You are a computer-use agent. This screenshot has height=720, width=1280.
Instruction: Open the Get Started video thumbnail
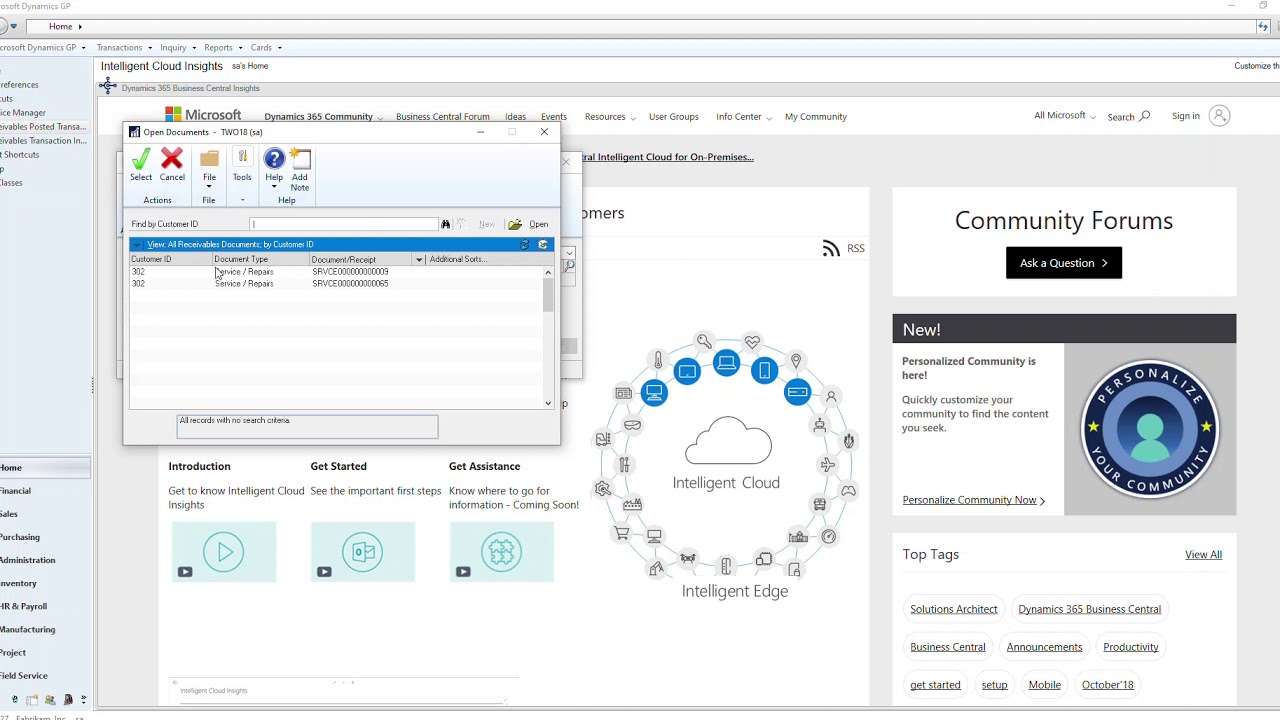(x=362, y=551)
